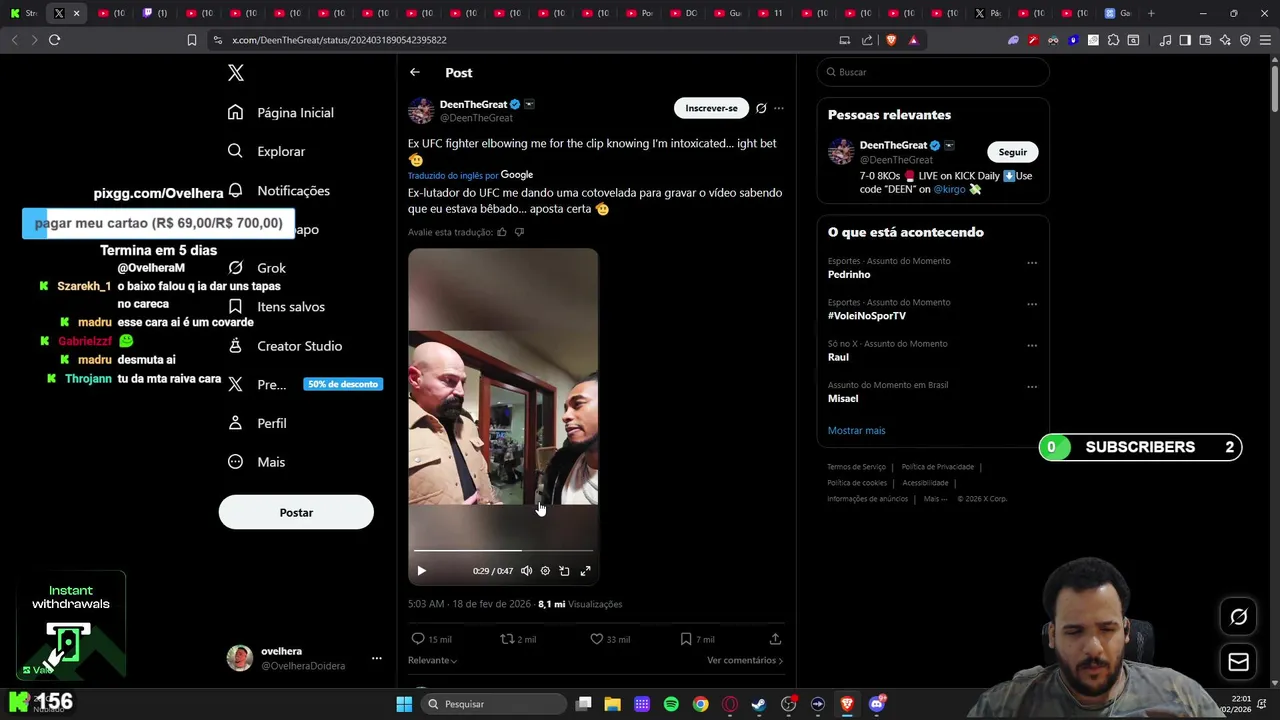The image size is (1280, 720).
Task: Open Perfil in the sidebar
Action: pyautogui.click(x=257, y=423)
